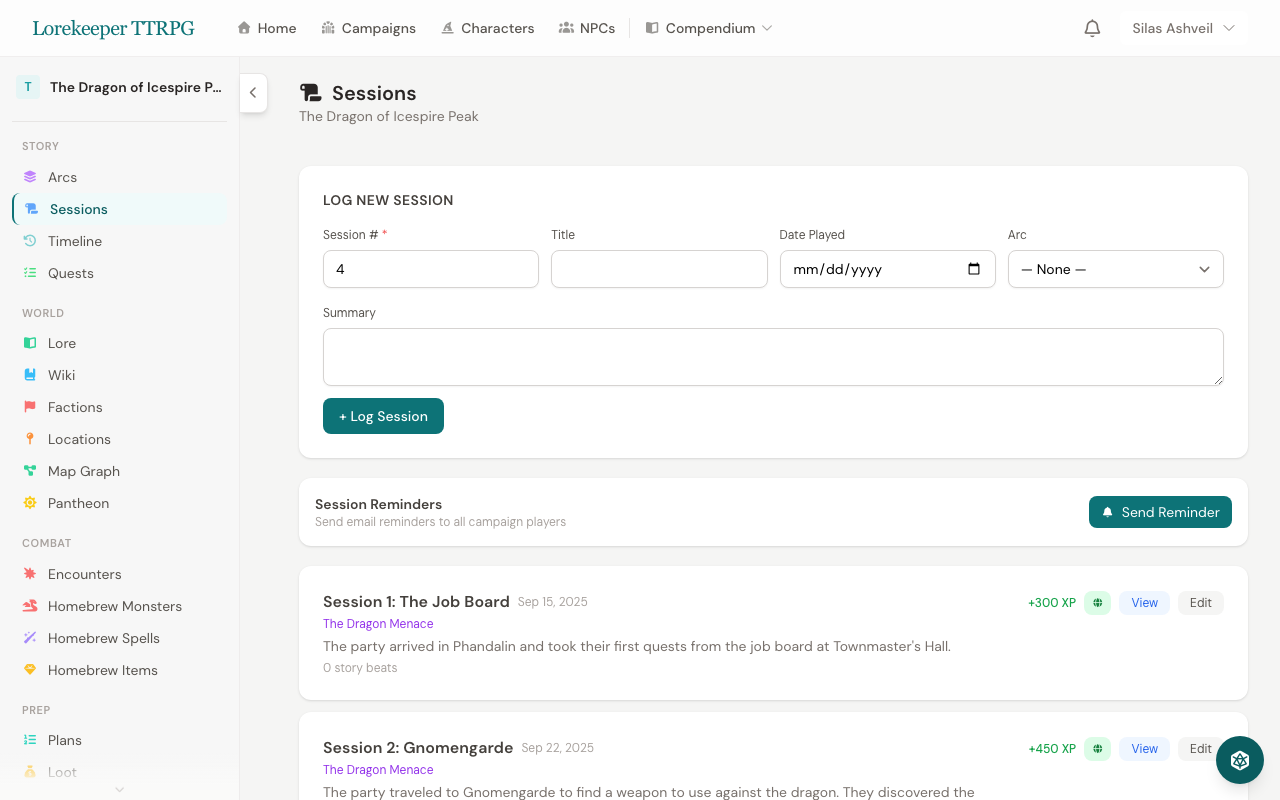Open Homebrew Spells
This screenshot has width=1280, height=800.
pos(101,637)
